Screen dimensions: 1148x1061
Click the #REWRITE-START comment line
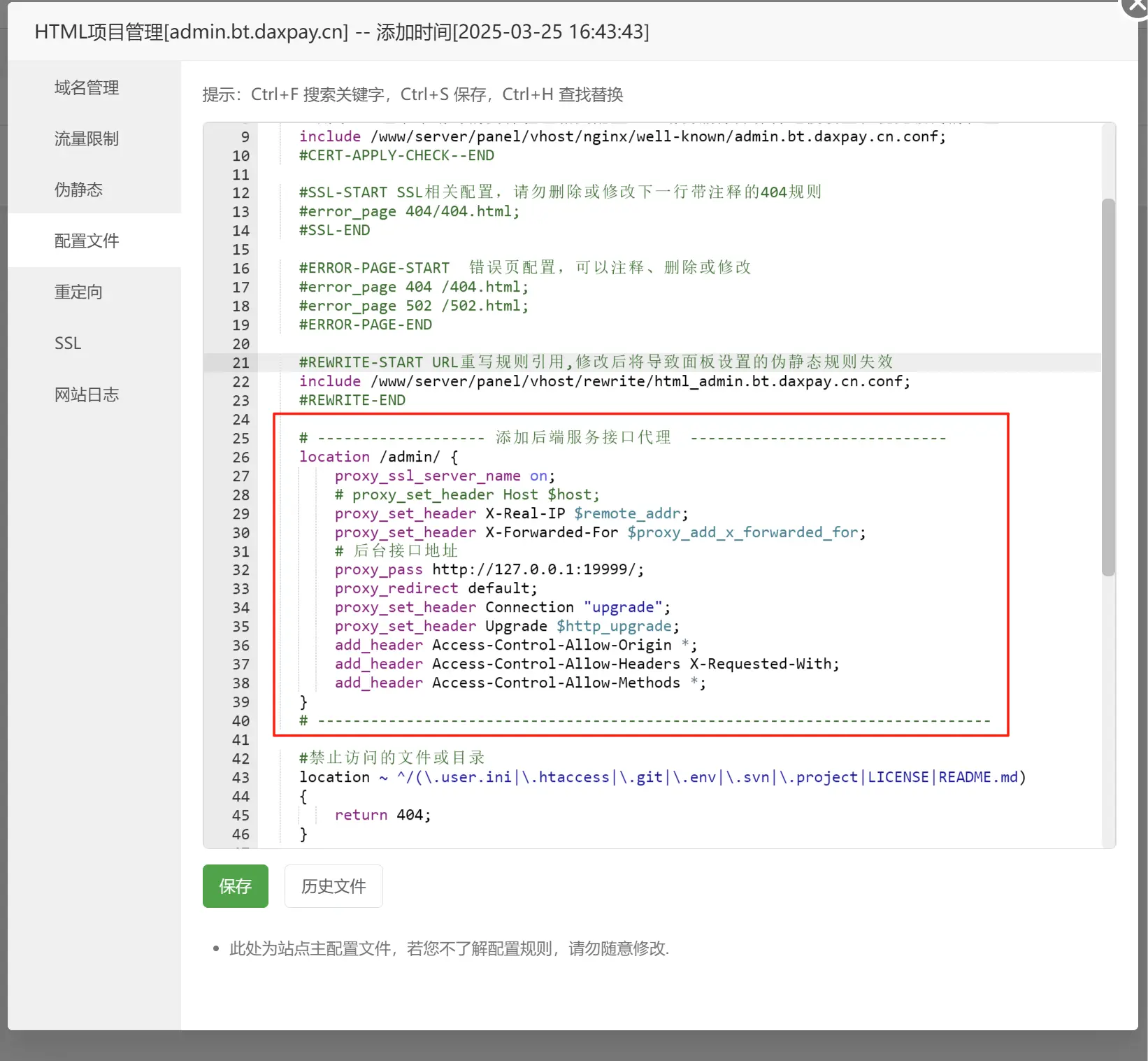596,362
